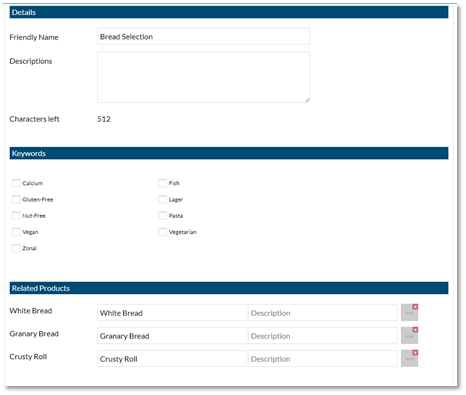This screenshot has width=466, height=395.
Task: Mark the Vegetarian keyword checkbox
Action: click(x=162, y=232)
